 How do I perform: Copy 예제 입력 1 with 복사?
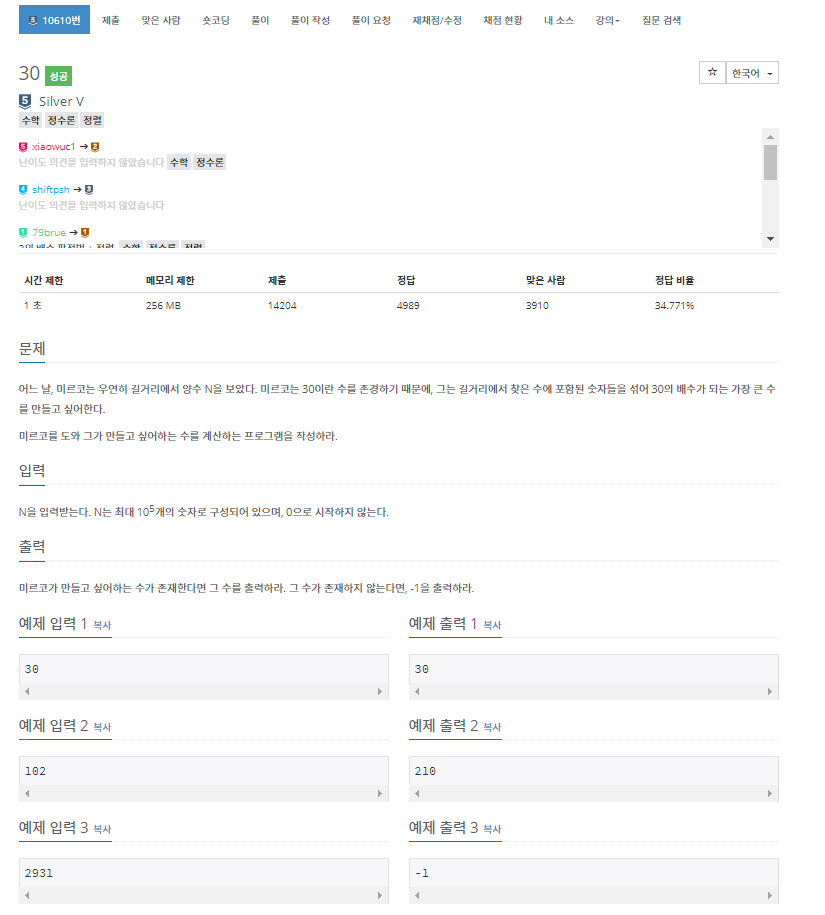tap(102, 625)
